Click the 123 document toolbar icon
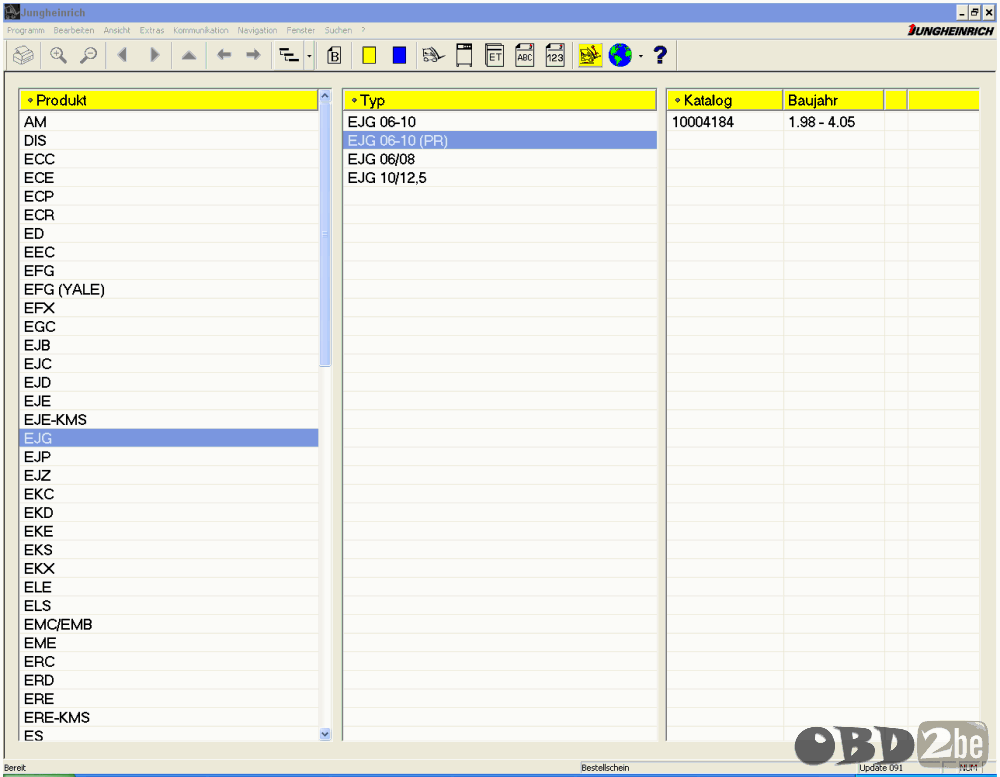 555,56
